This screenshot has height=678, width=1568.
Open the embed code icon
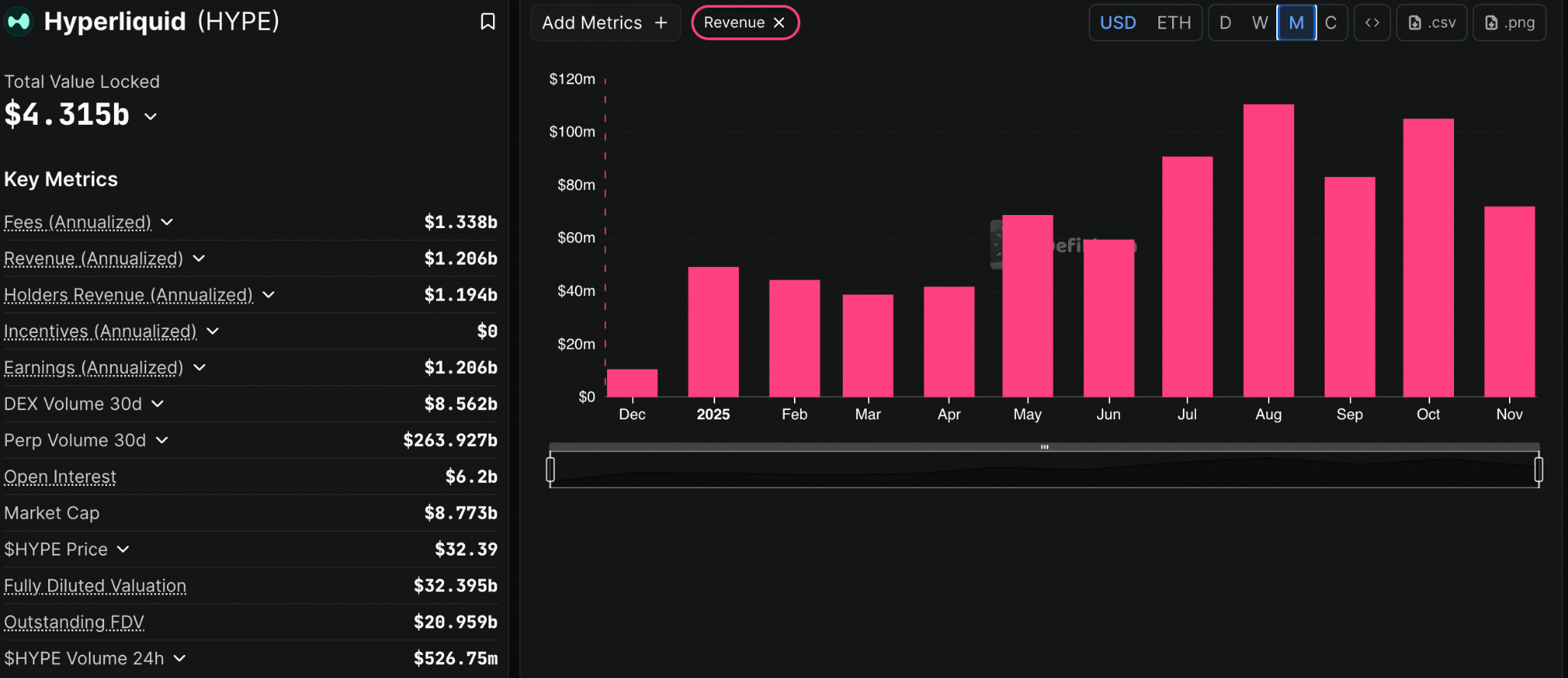pos(1372,23)
